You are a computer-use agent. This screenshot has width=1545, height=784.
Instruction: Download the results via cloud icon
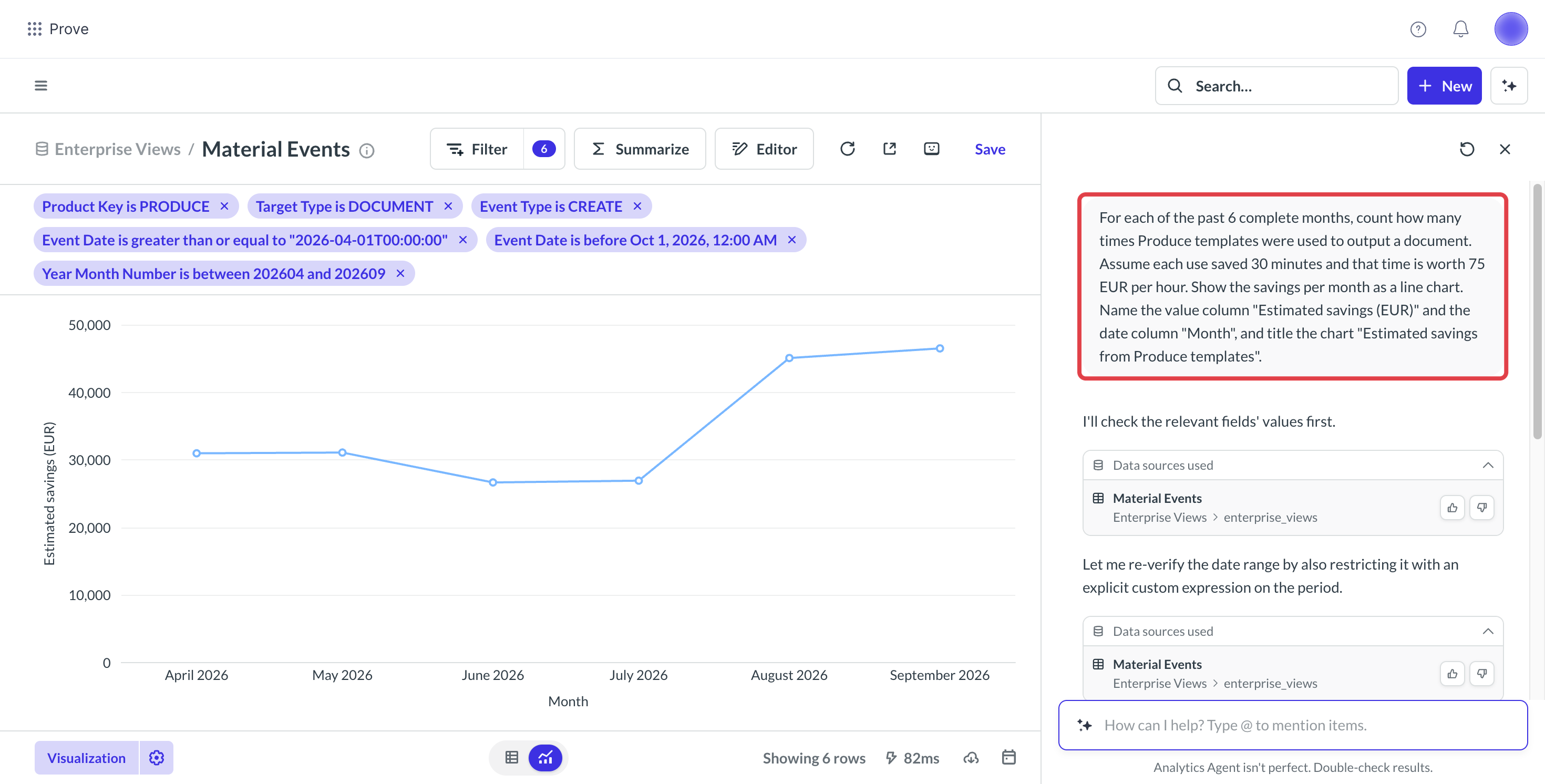tap(971, 758)
